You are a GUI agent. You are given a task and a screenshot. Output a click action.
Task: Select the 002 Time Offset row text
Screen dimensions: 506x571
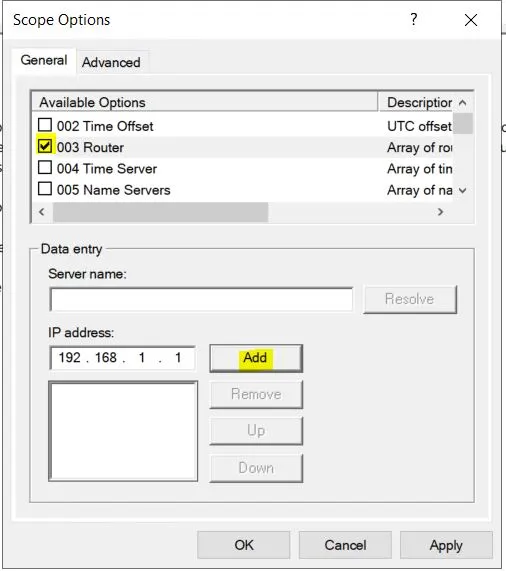[105, 126]
